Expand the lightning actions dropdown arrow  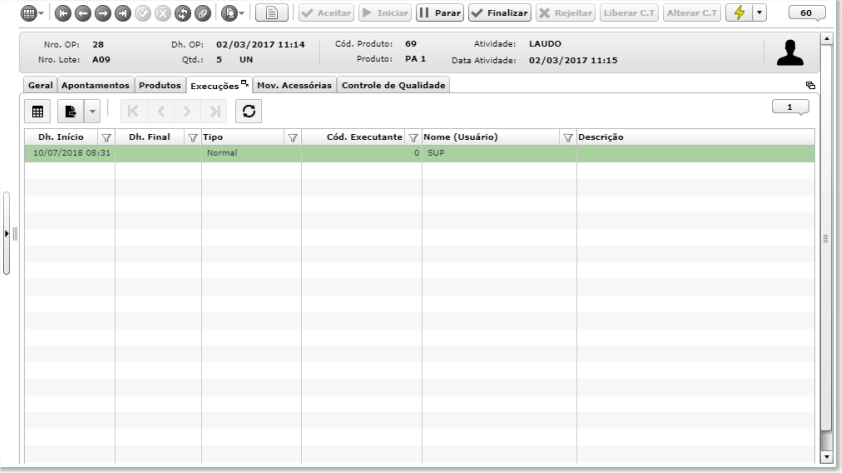pos(759,13)
